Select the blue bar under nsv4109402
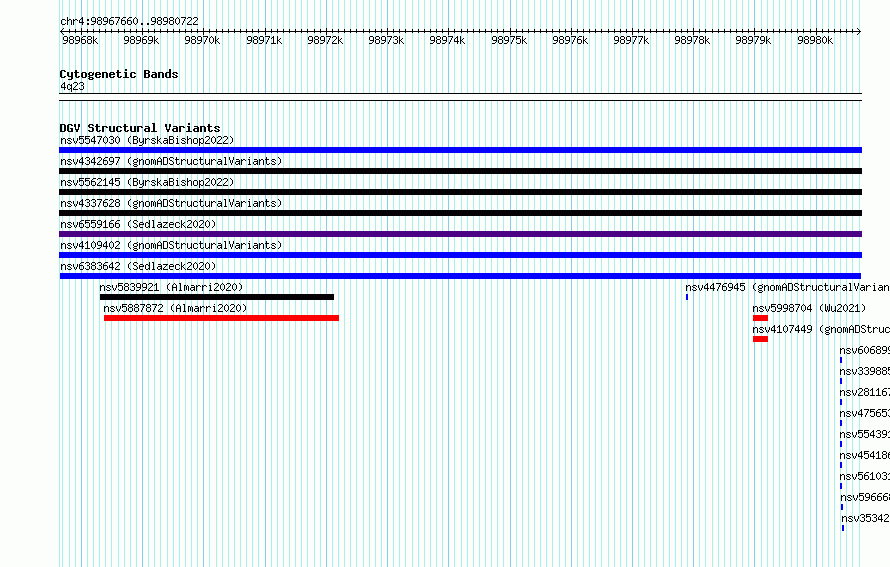This screenshot has height=567, width=890. point(460,255)
